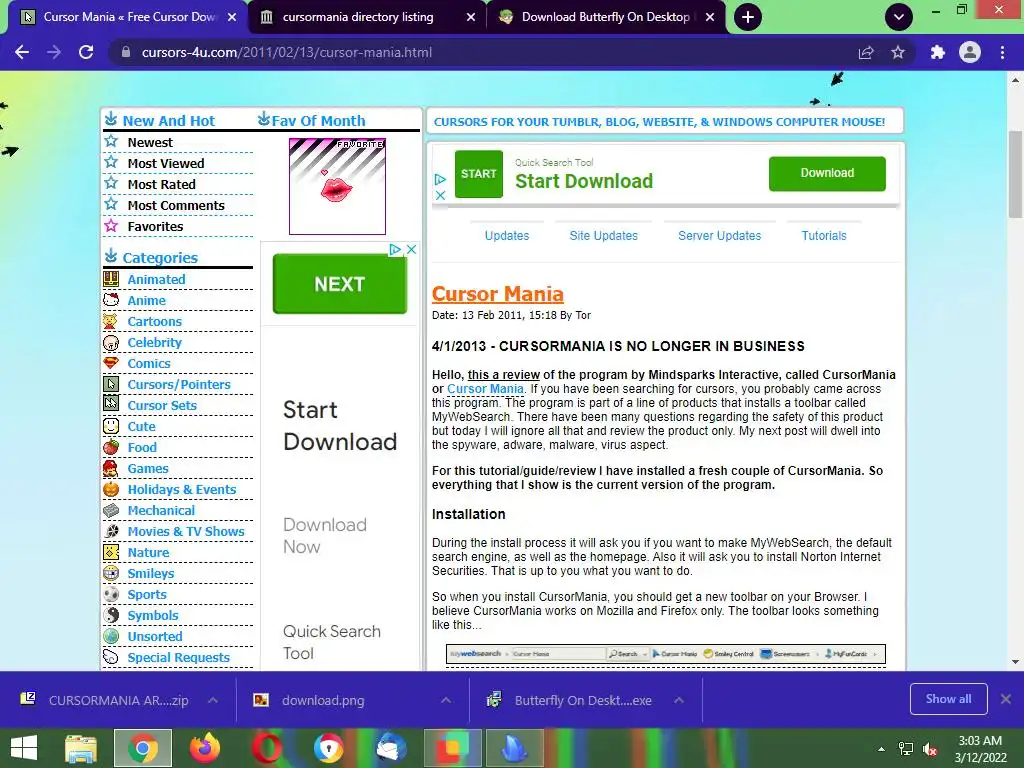Open the Special Requests category link
The image size is (1024, 768).
pyautogui.click(x=178, y=657)
